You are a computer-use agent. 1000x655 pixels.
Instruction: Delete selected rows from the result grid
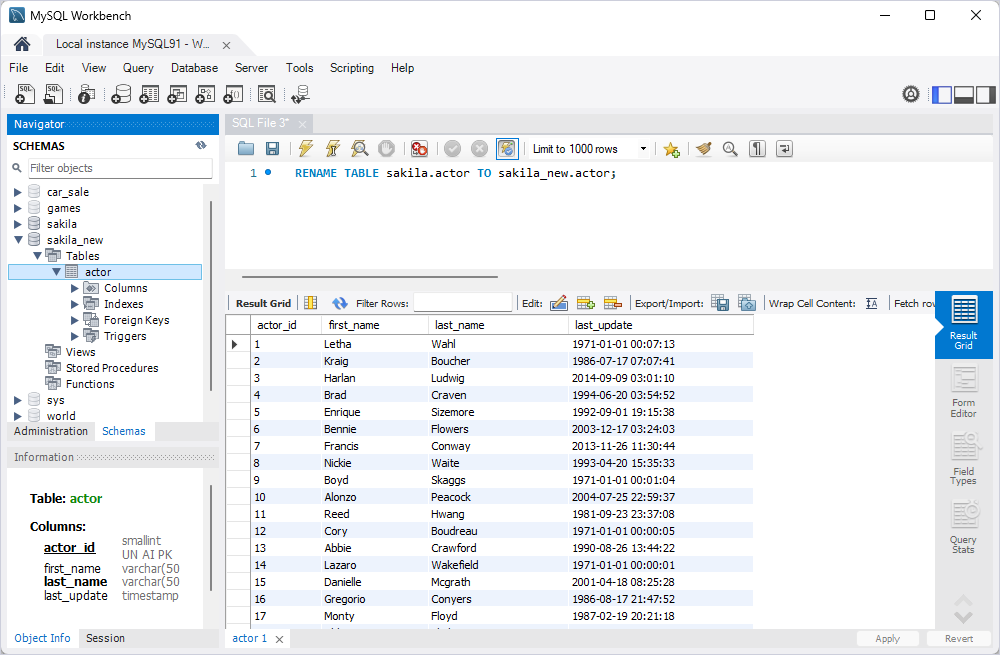613,304
